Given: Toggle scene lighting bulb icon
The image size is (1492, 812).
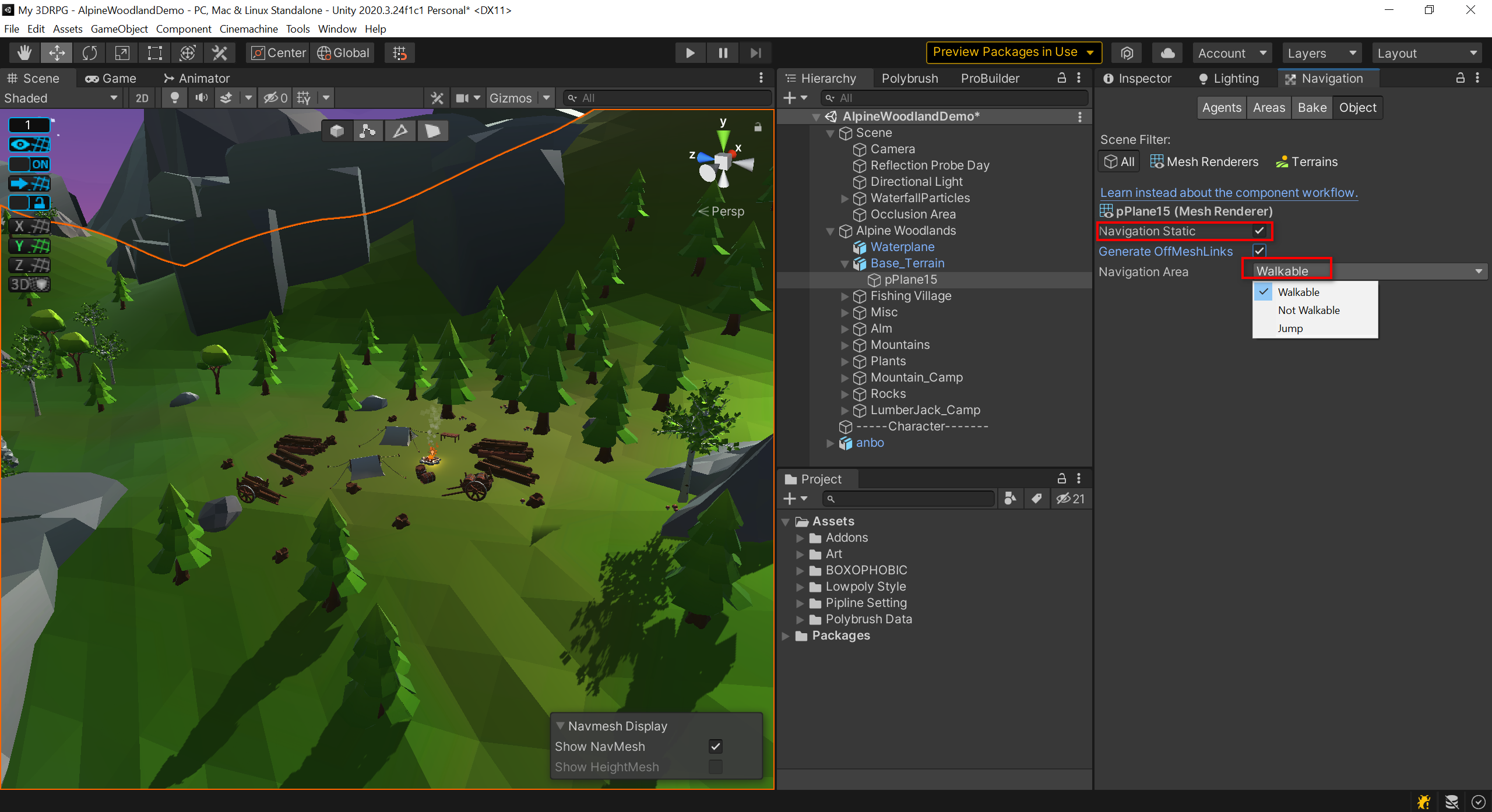Looking at the screenshot, I should [174, 98].
